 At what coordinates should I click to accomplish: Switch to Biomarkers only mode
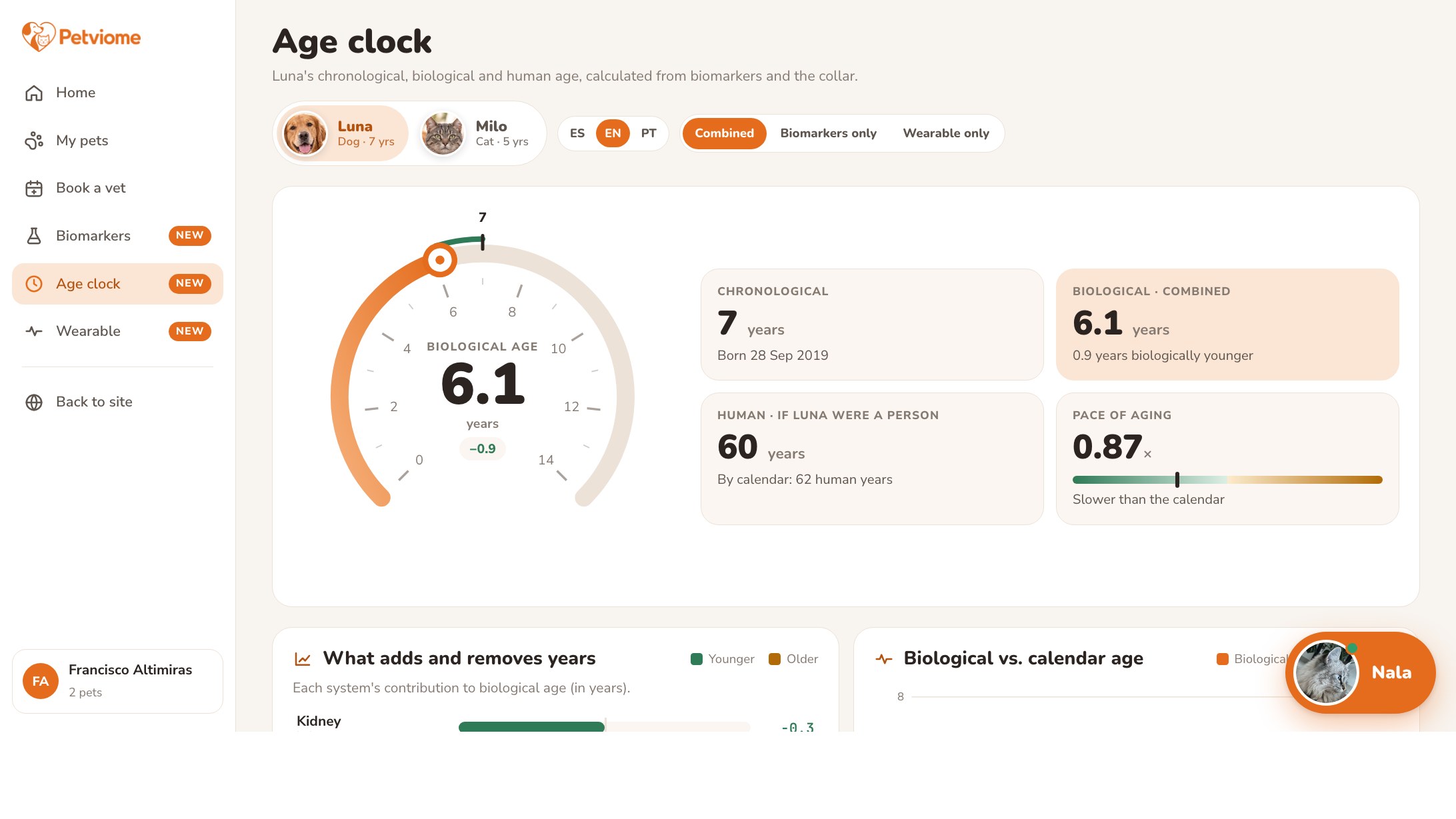(828, 133)
